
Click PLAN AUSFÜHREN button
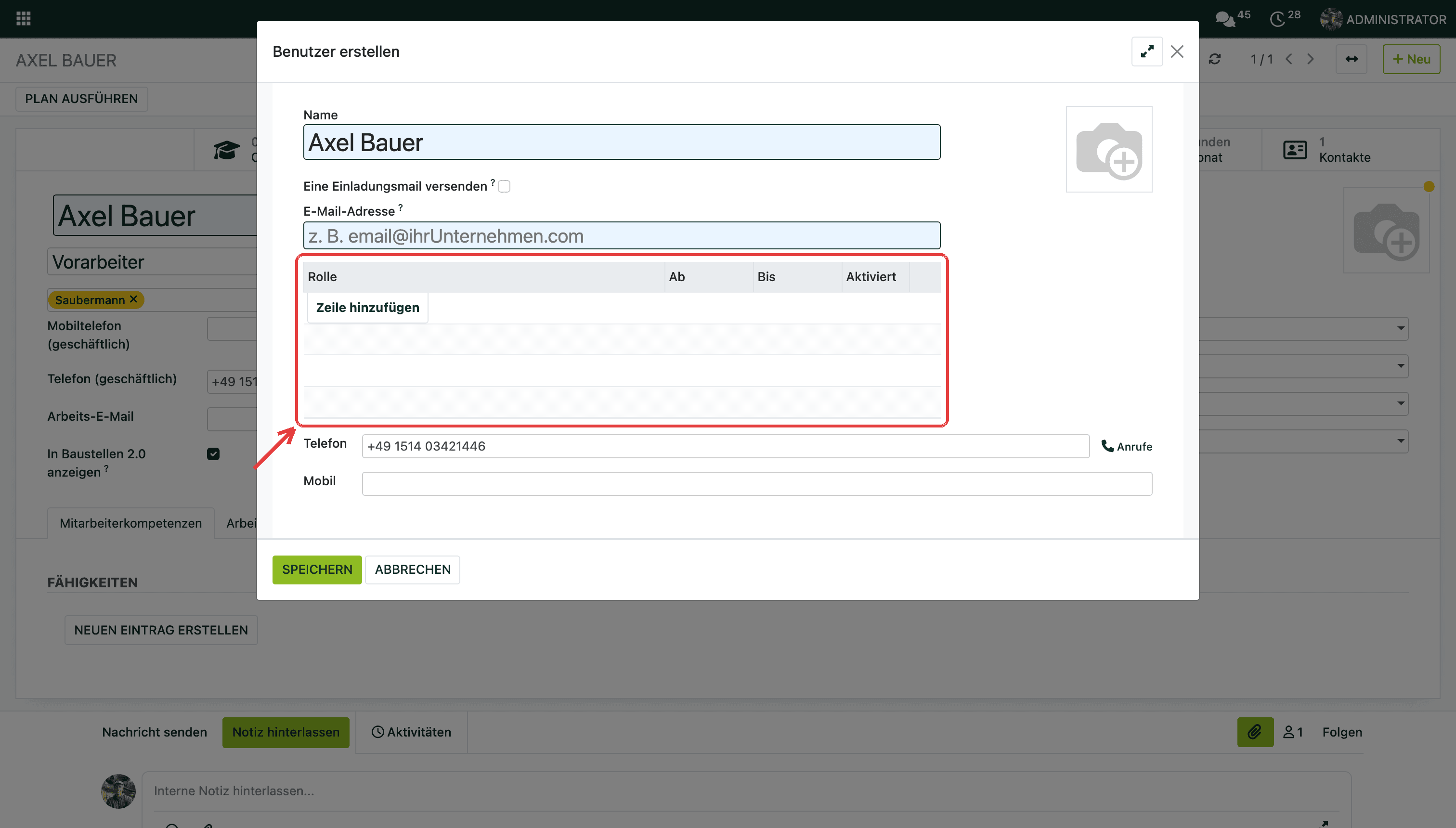[x=81, y=99]
